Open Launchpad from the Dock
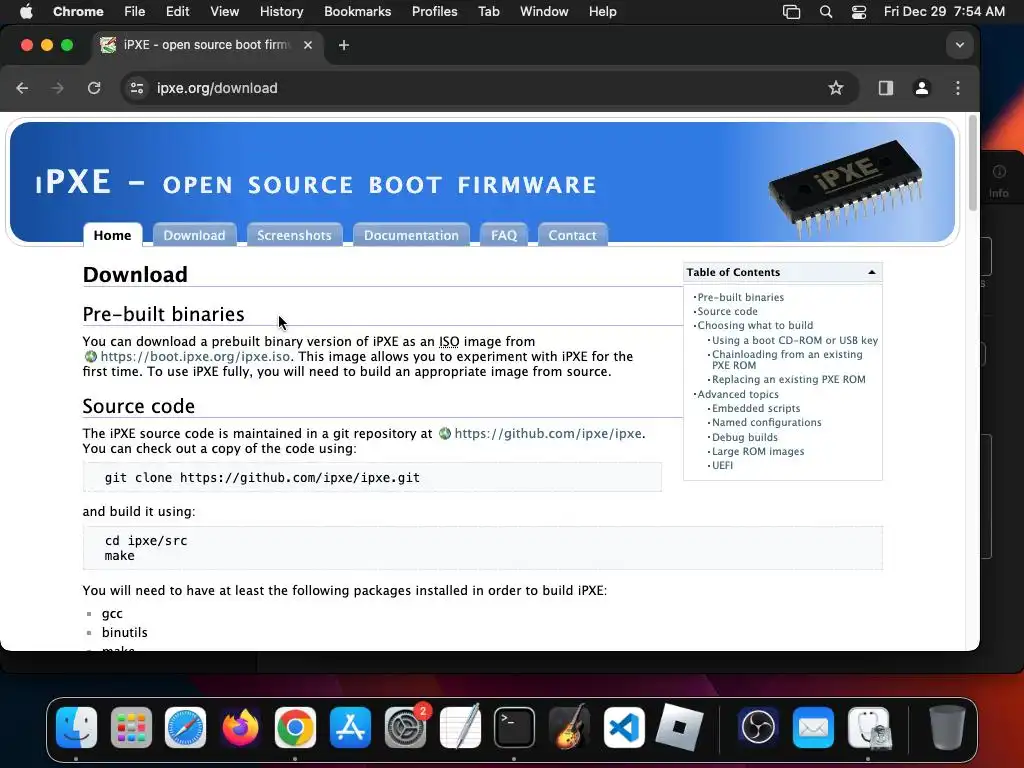Screen dimensions: 1024x768 tap(131, 727)
